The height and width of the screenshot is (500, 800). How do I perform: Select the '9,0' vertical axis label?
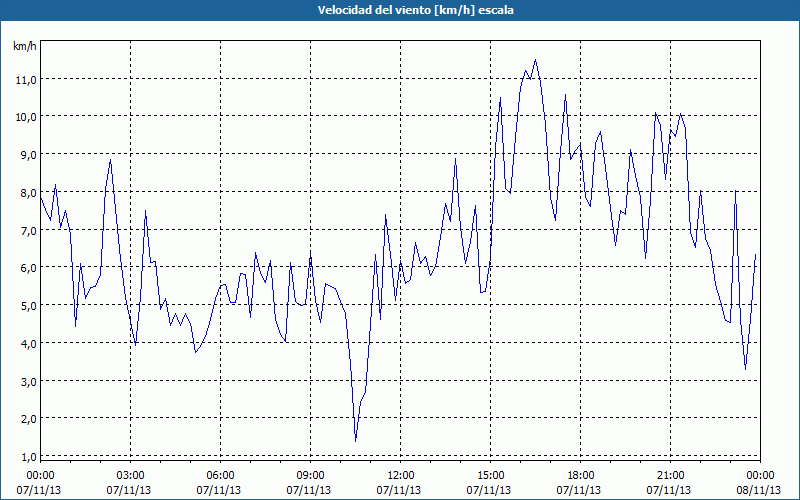coord(28,155)
